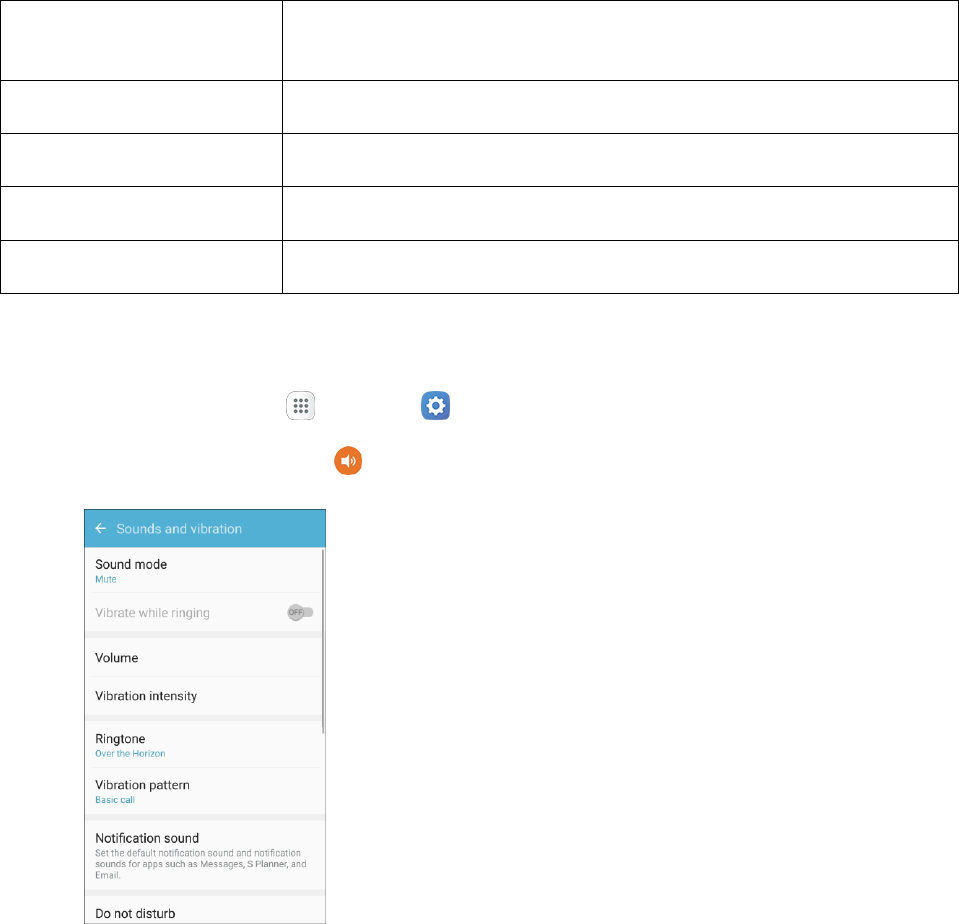Viewport: 959px width, 924px height.
Task: Tap the orange Sounds speaker icon
Action: click(348, 460)
